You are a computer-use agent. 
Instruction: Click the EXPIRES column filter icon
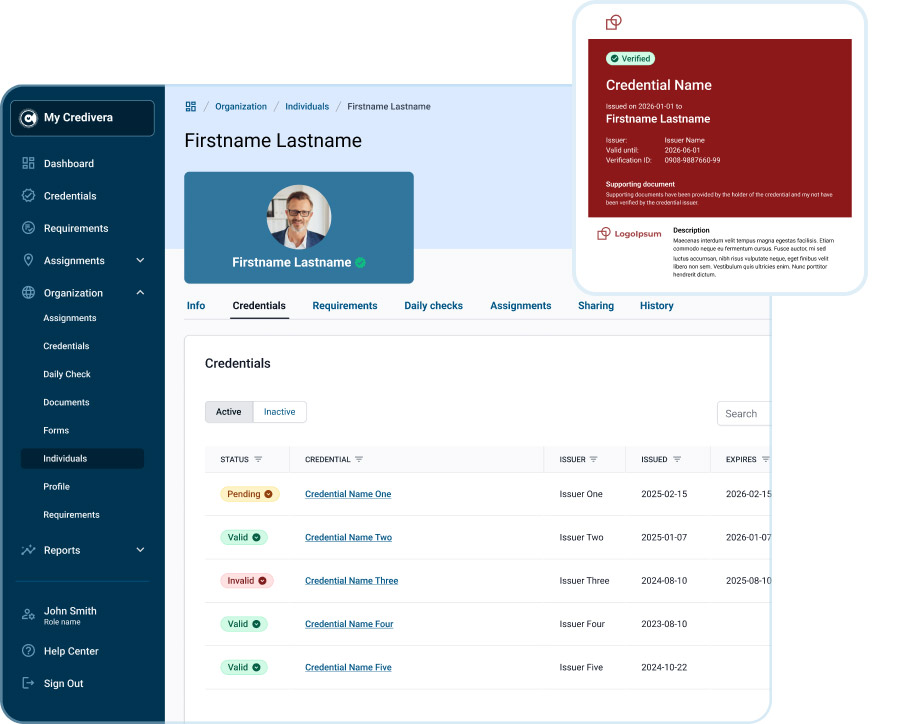(x=765, y=460)
